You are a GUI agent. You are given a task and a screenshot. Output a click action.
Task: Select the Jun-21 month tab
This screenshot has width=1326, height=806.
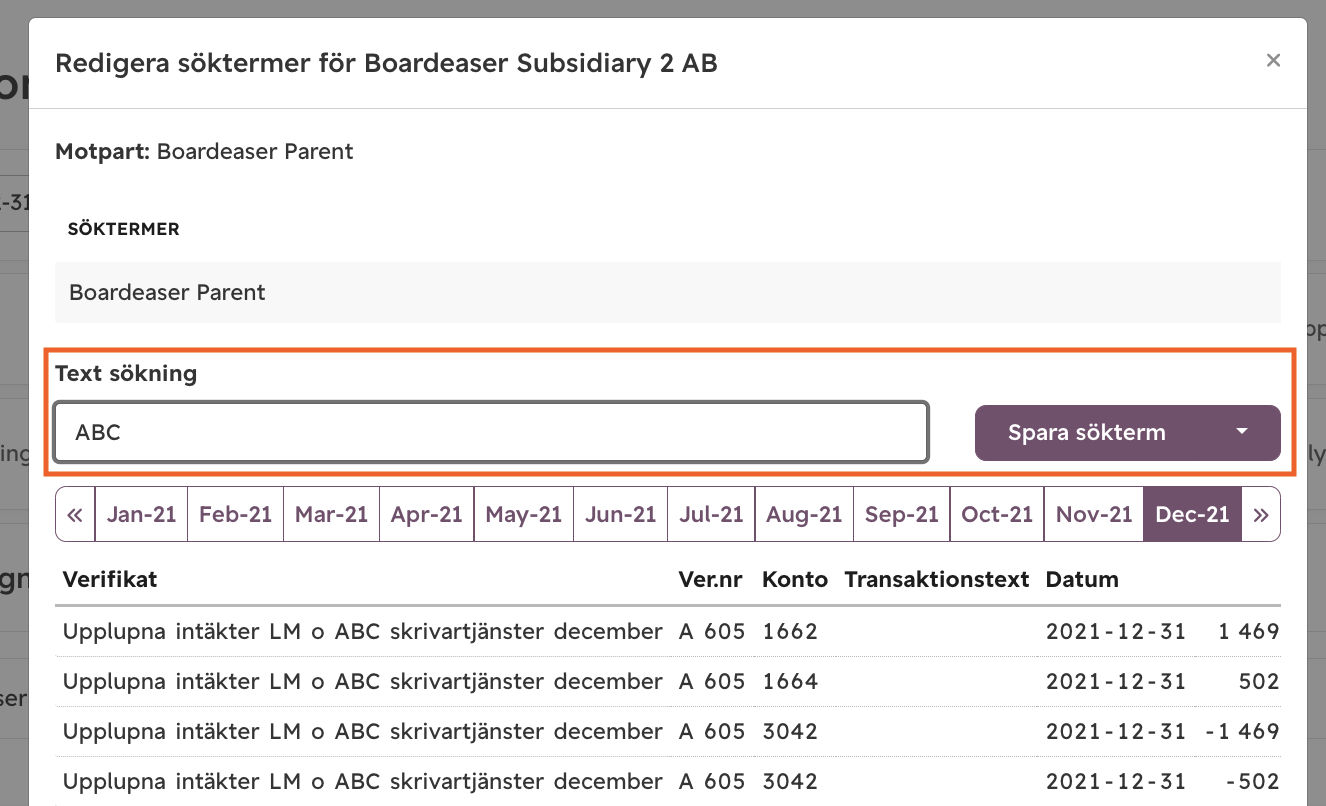(x=620, y=514)
